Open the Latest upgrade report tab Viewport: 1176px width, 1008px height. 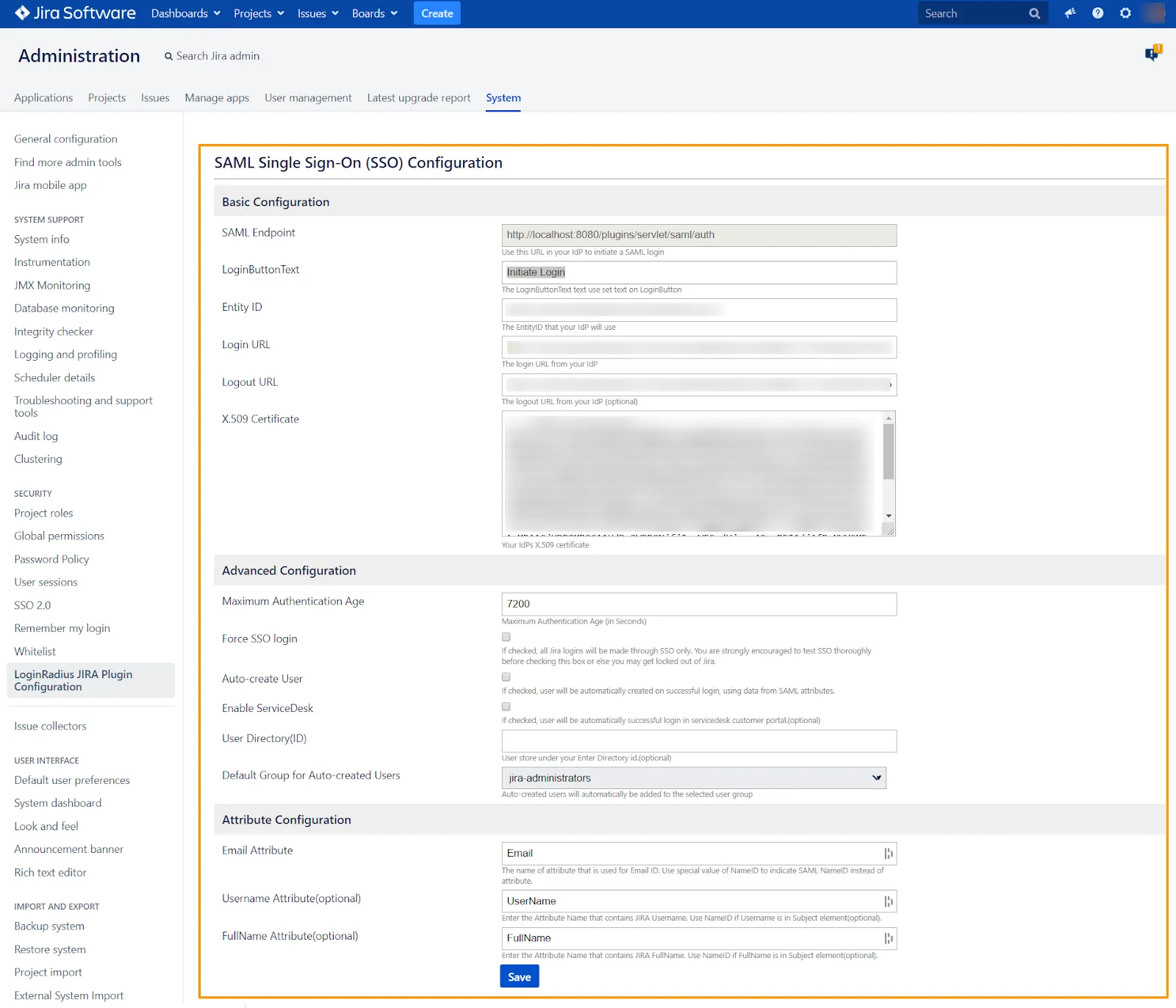pyautogui.click(x=419, y=98)
